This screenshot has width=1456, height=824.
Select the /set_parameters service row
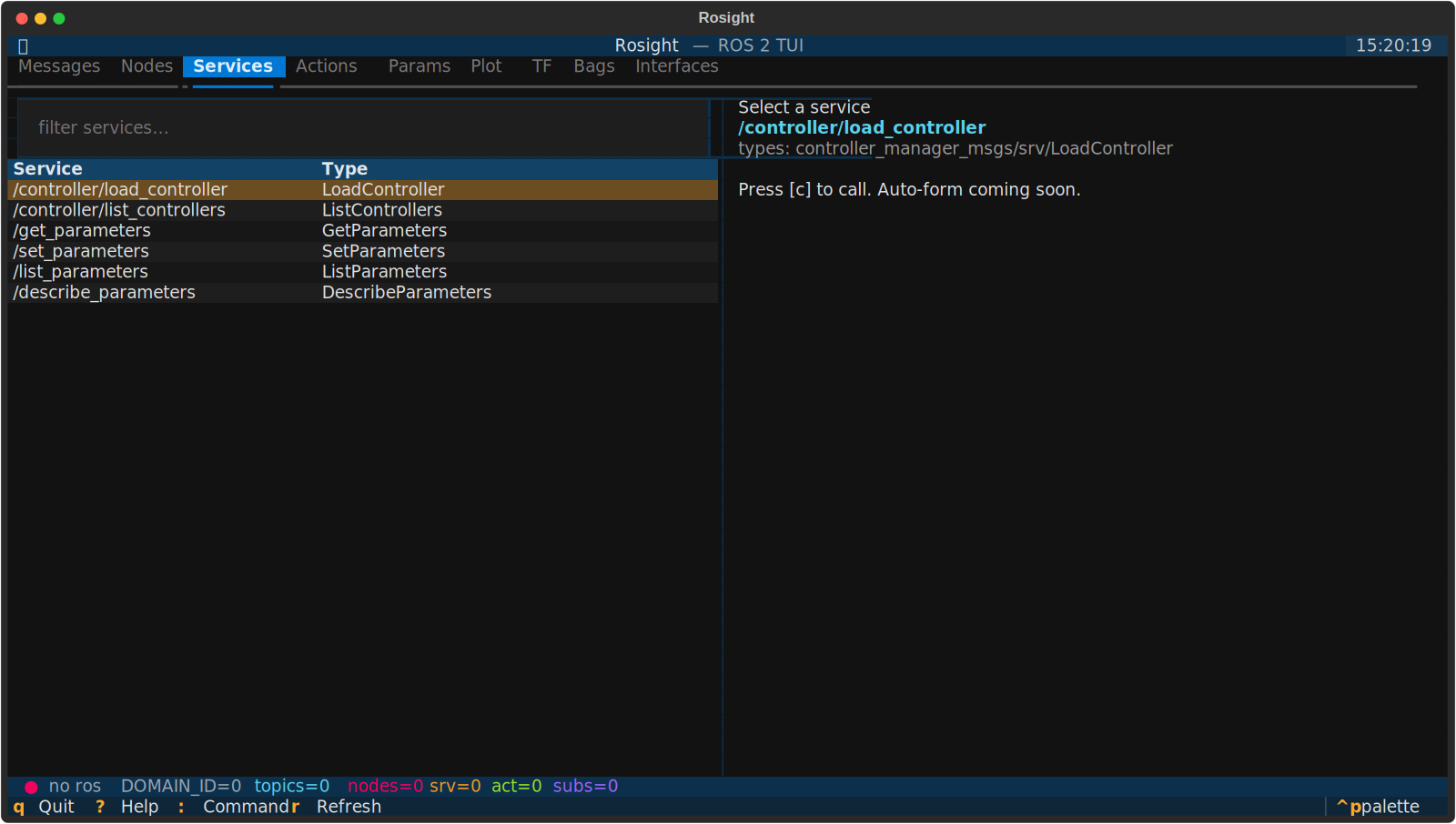[362, 252]
